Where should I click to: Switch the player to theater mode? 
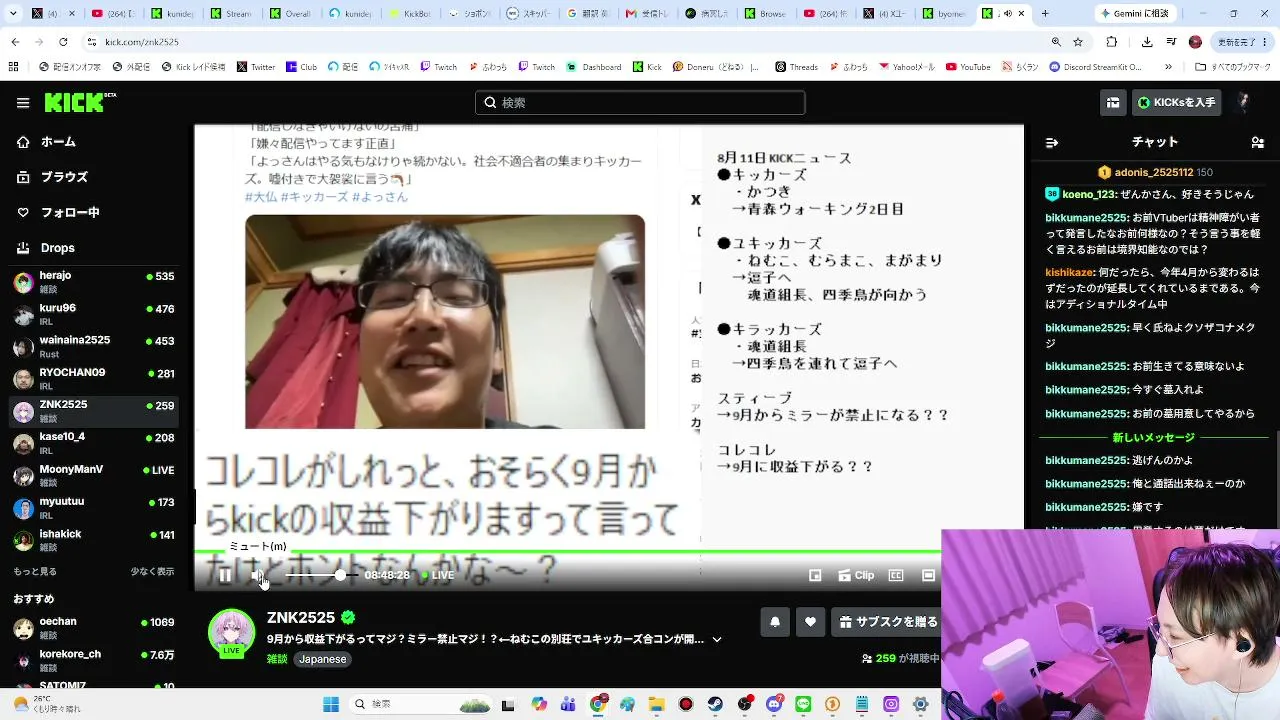coord(928,575)
